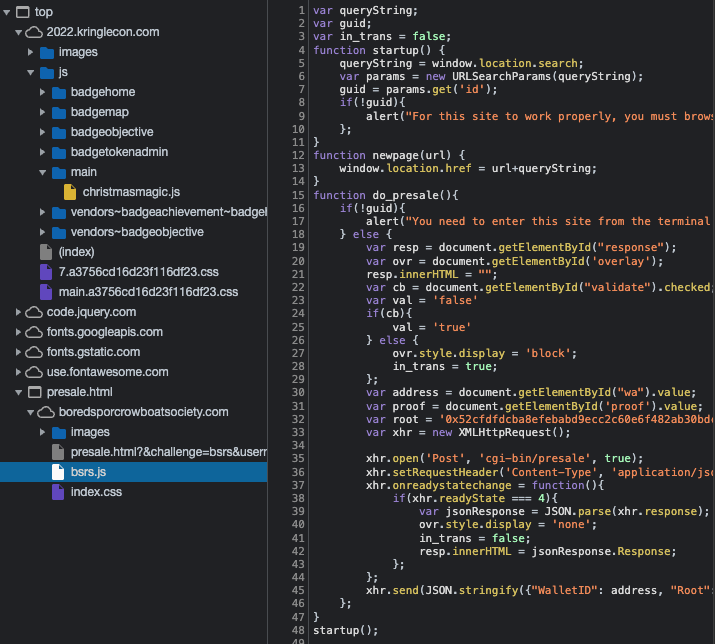Select the badgetokenadmin folder

[119, 152]
